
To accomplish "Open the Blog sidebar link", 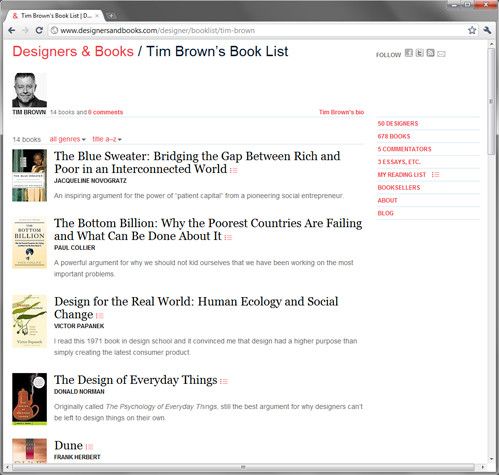I will [x=385, y=213].
